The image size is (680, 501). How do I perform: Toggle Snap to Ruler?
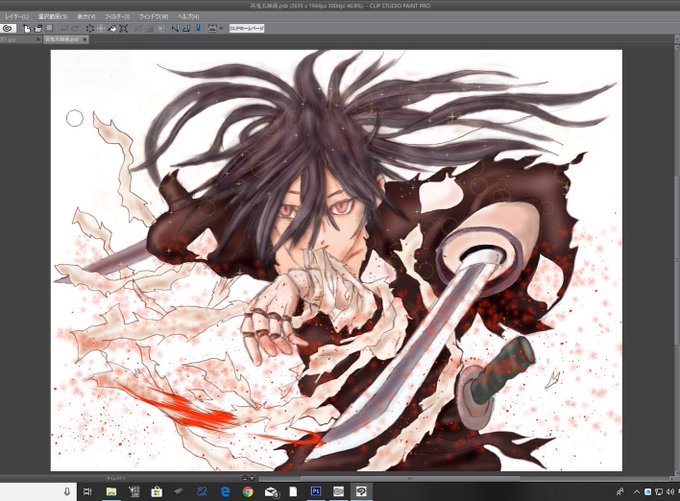click(175, 29)
